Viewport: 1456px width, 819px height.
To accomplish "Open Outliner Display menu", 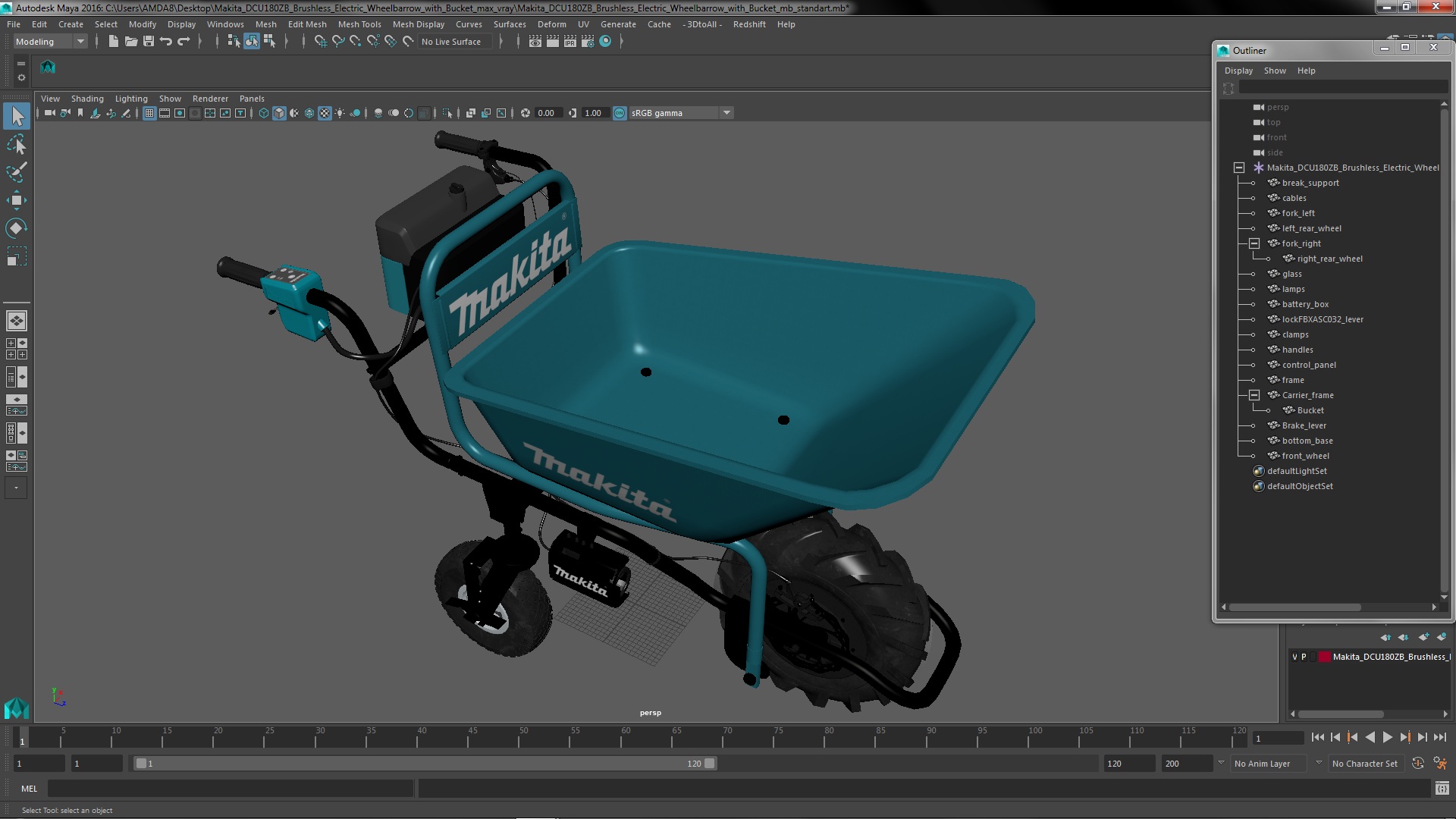I will pyautogui.click(x=1238, y=71).
